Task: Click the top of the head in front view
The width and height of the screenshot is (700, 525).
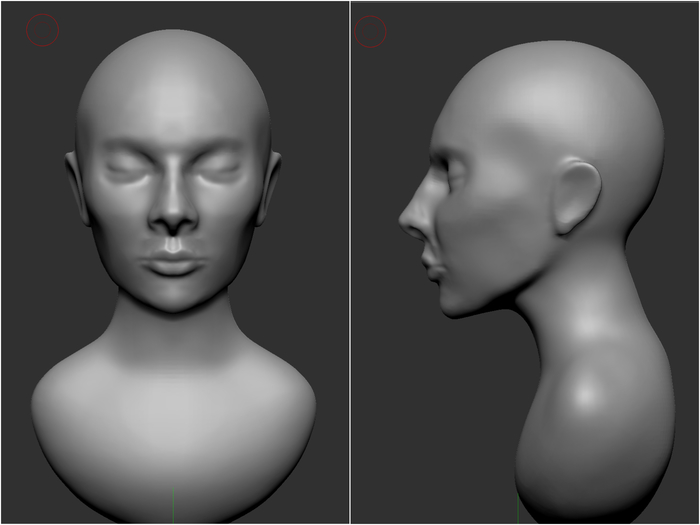Action: [x=173, y=38]
